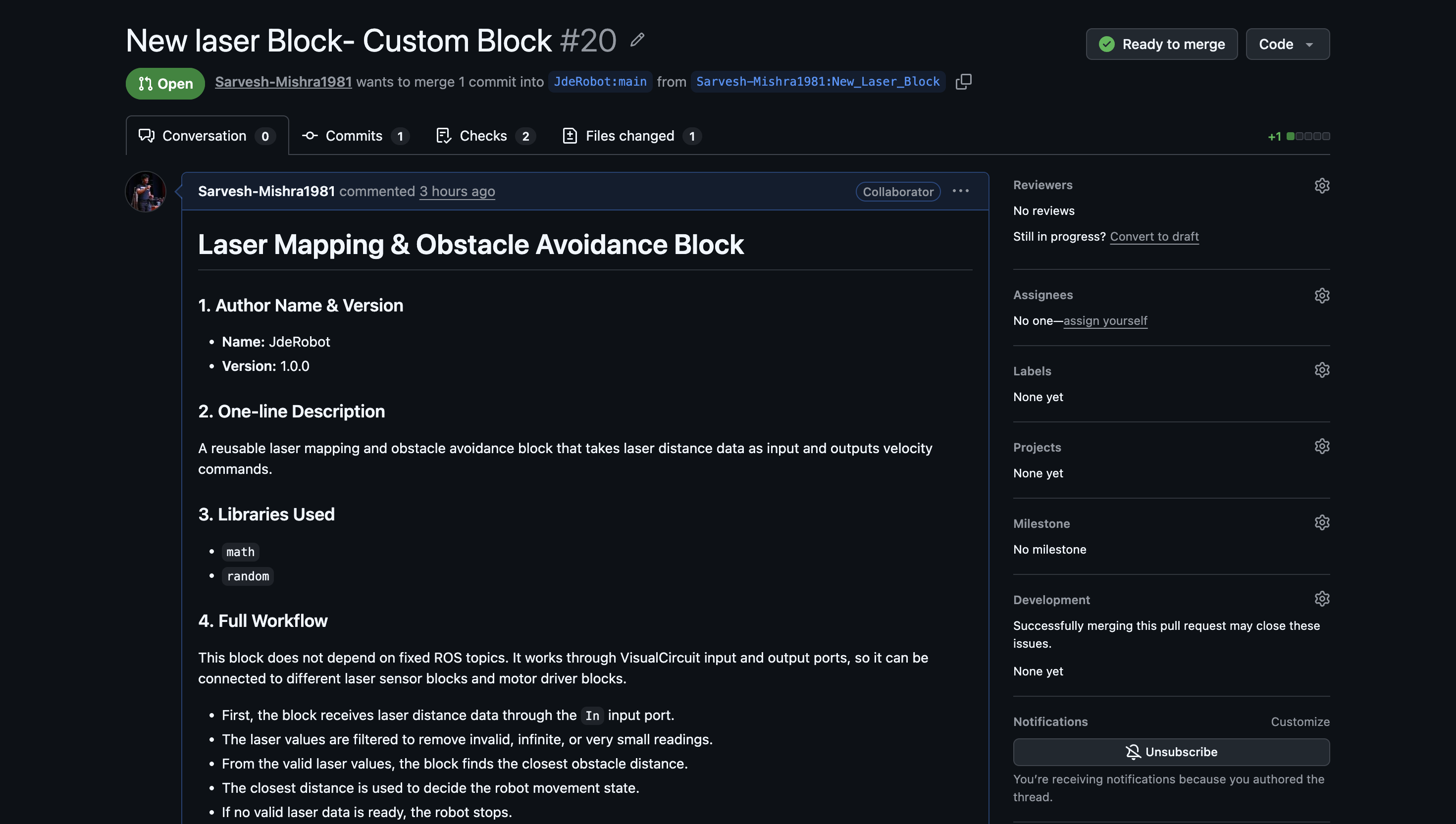Image resolution: width=1456 pixels, height=824 pixels.
Task: Switch to the Commits tab
Action: point(356,136)
